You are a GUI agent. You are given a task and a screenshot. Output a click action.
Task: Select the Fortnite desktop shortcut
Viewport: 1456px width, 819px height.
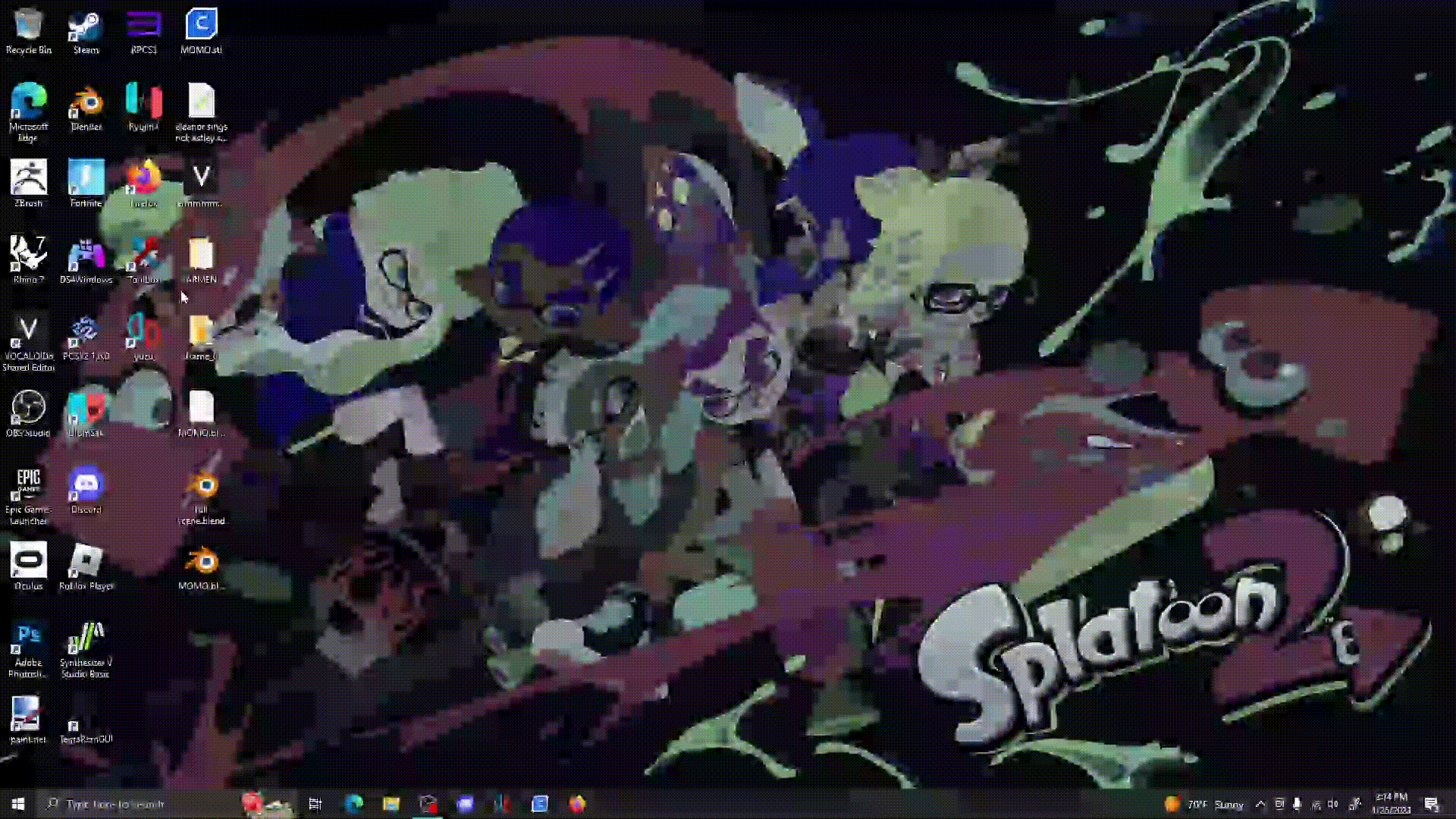click(86, 184)
